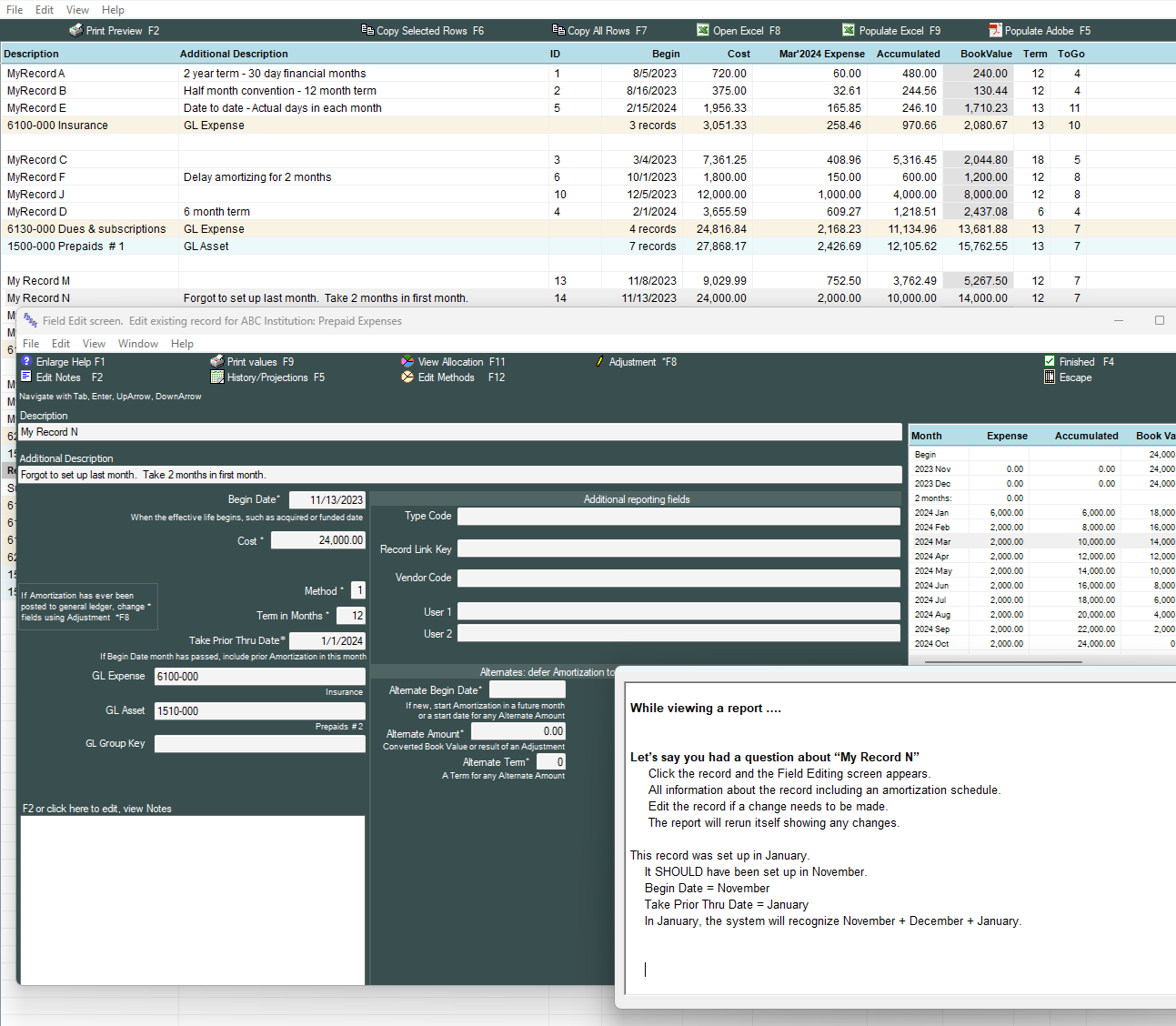1176x1026 pixels.
Task: Click the Type Code field
Action: pyautogui.click(x=678, y=517)
